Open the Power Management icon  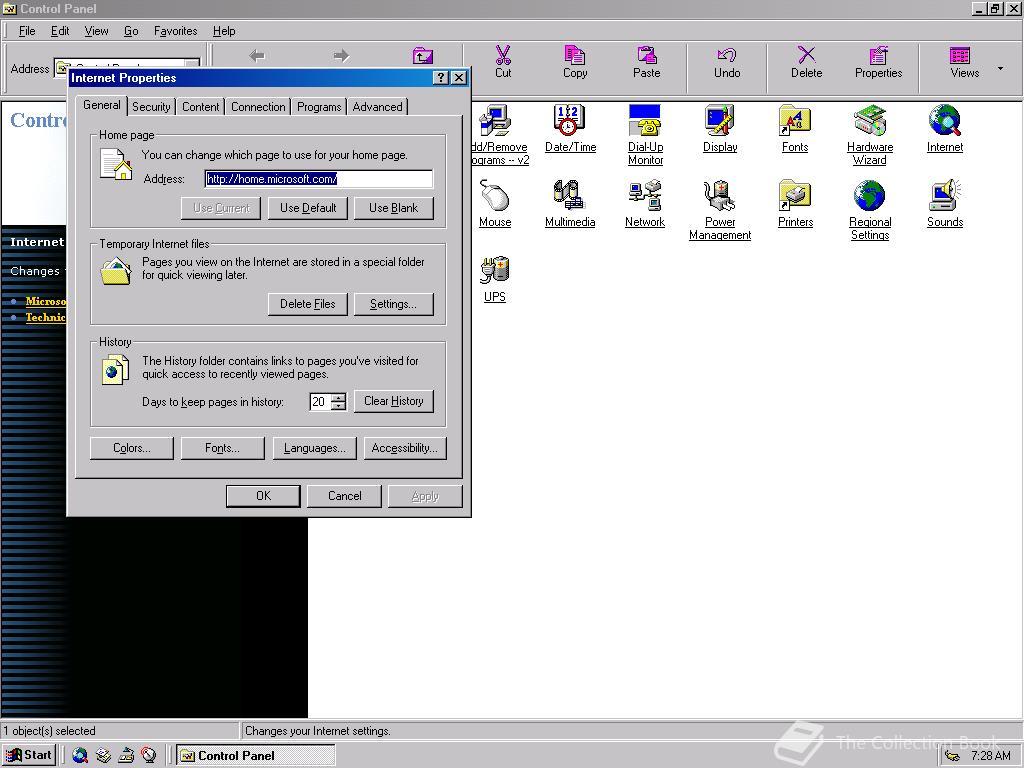point(720,209)
